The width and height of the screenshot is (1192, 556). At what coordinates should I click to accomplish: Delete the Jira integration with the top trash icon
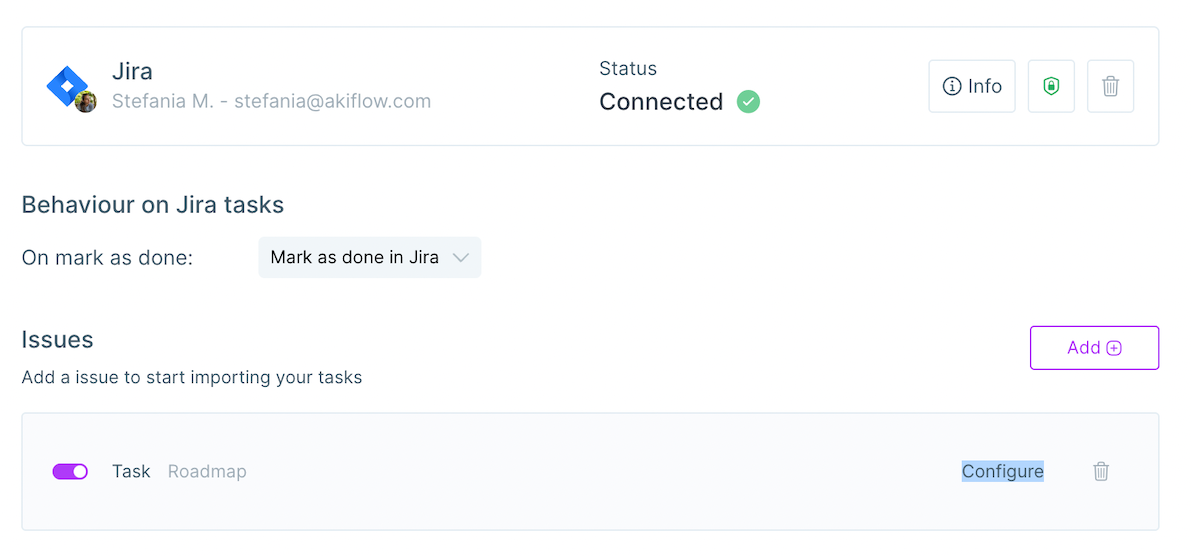(x=1111, y=87)
